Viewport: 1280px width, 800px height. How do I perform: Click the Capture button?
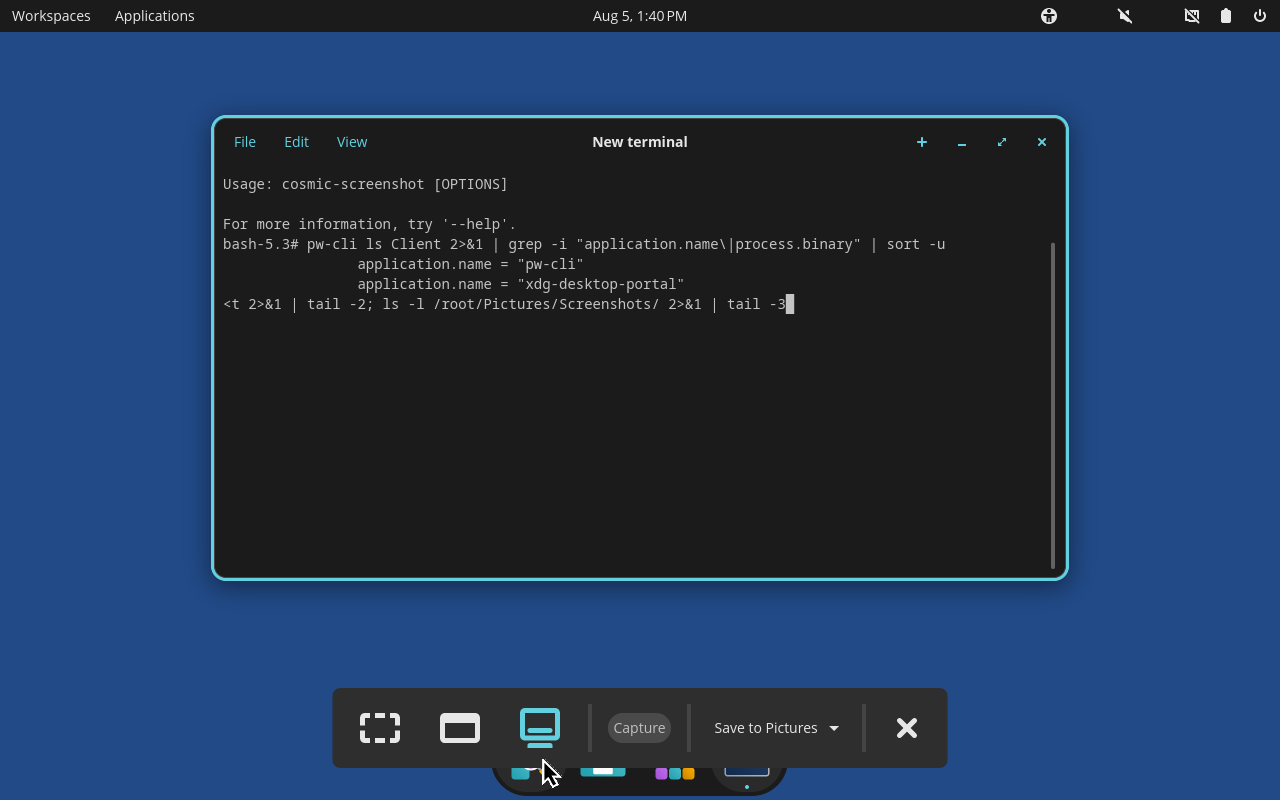pyautogui.click(x=639, y=728)
